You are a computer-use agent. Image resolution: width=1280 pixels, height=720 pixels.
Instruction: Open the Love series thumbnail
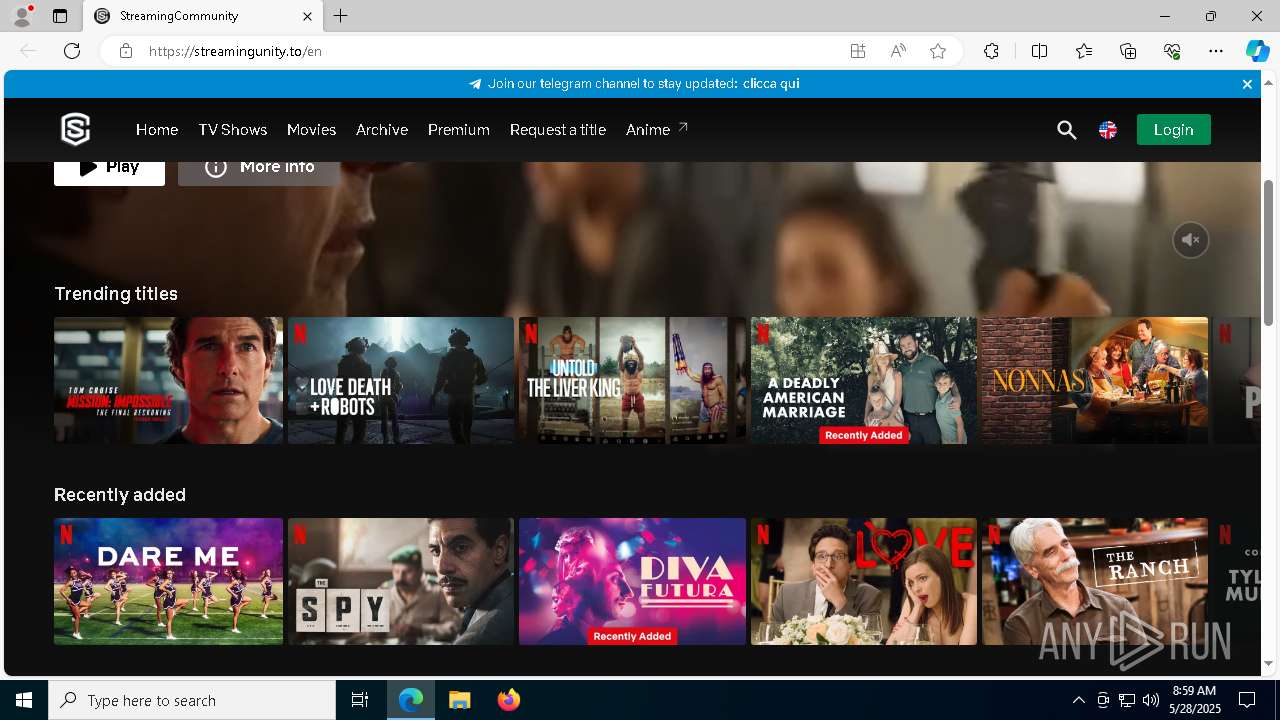tap(864, 581)
